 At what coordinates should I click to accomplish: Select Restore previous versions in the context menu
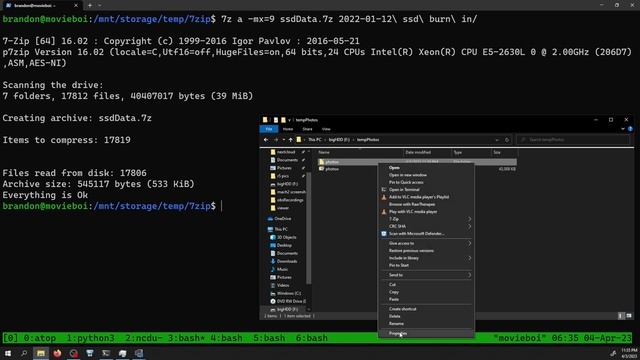(411, 251)
